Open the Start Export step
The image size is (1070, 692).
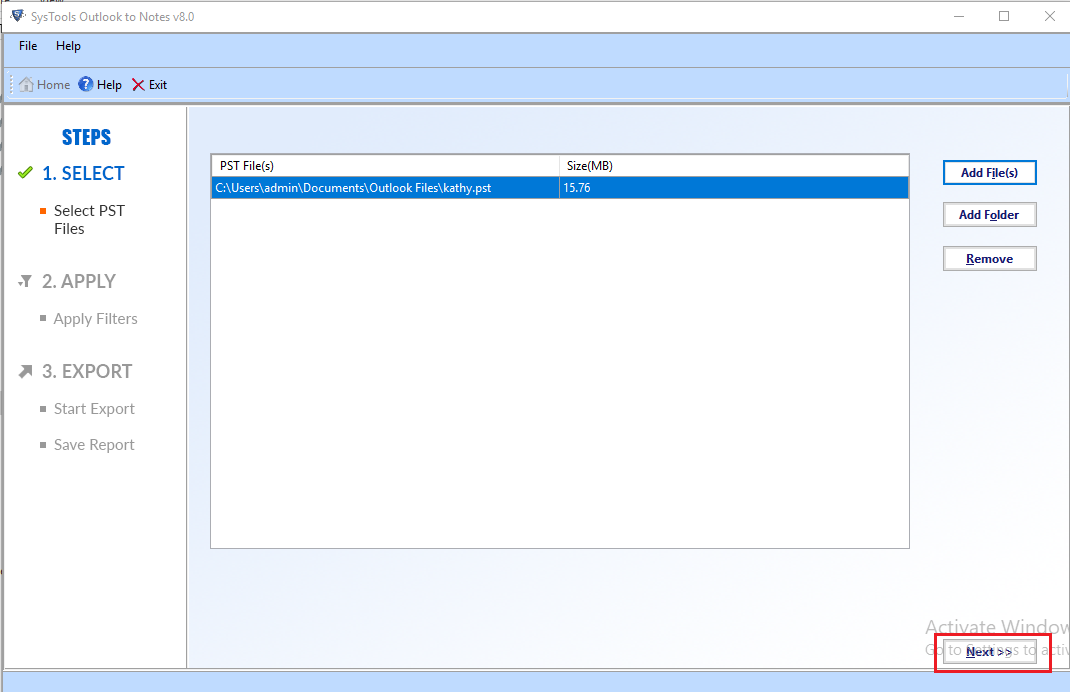pos(94,409)
